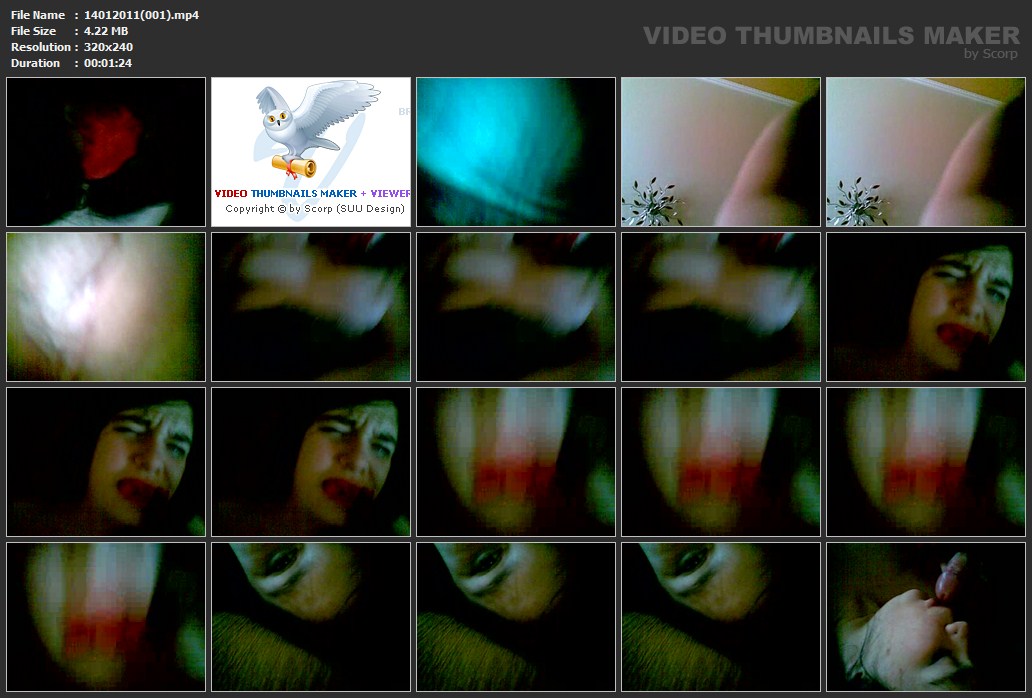Click the 'by Scorp' credit under the title
Viewport: 1032px width, 698px height.
click(990, 54)
